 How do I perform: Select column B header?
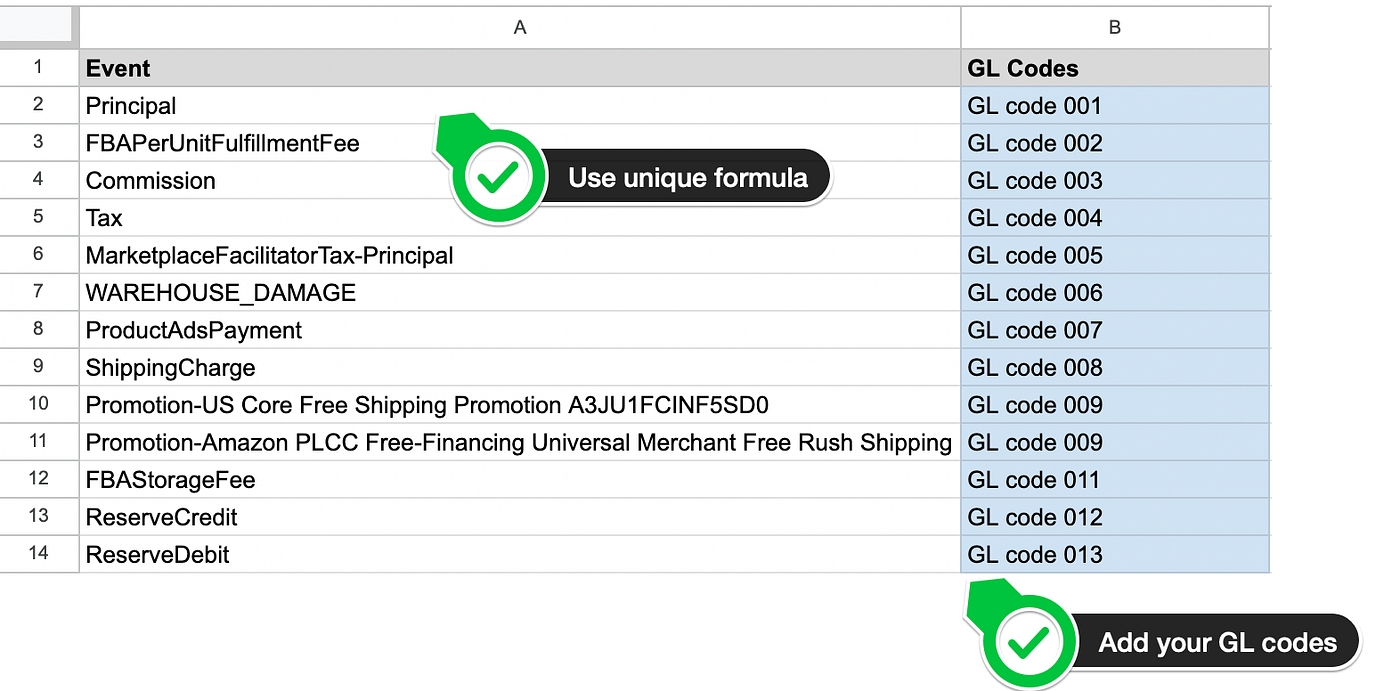[1114, 28]
